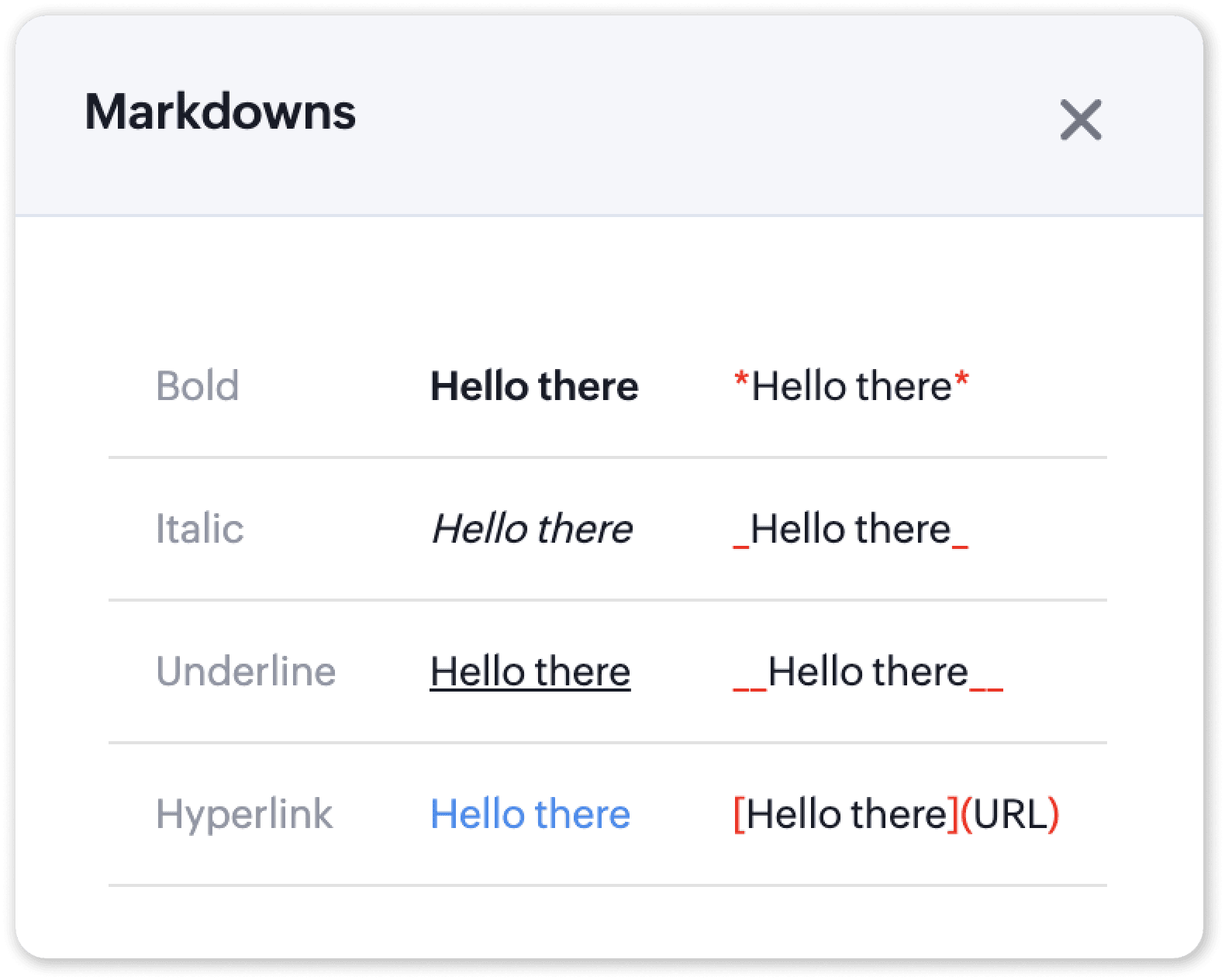
Task: Click the URL text in Hyperlink syntax
Action: coord(1010,814)
